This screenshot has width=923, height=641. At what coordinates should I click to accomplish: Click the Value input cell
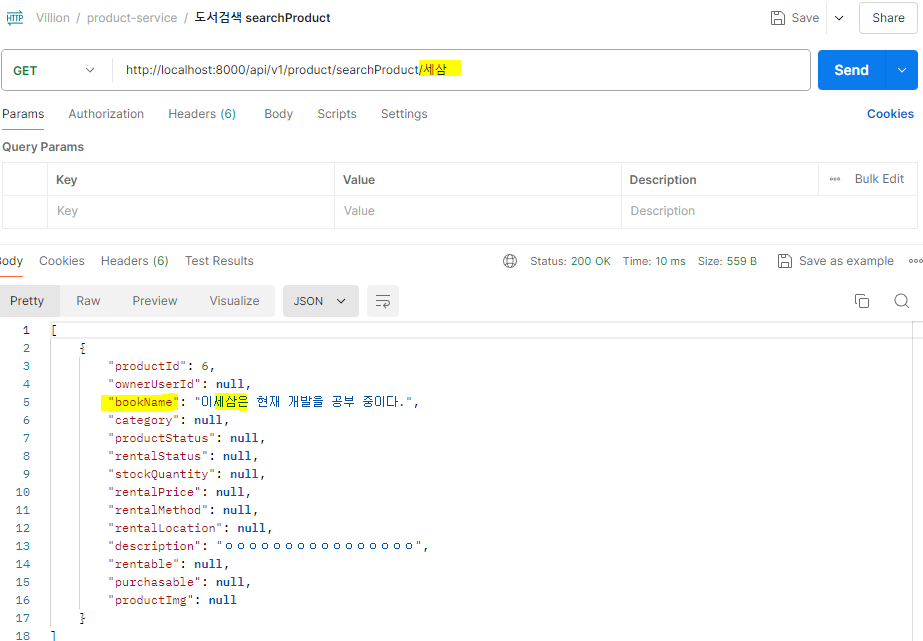click(x=477, y=211)
